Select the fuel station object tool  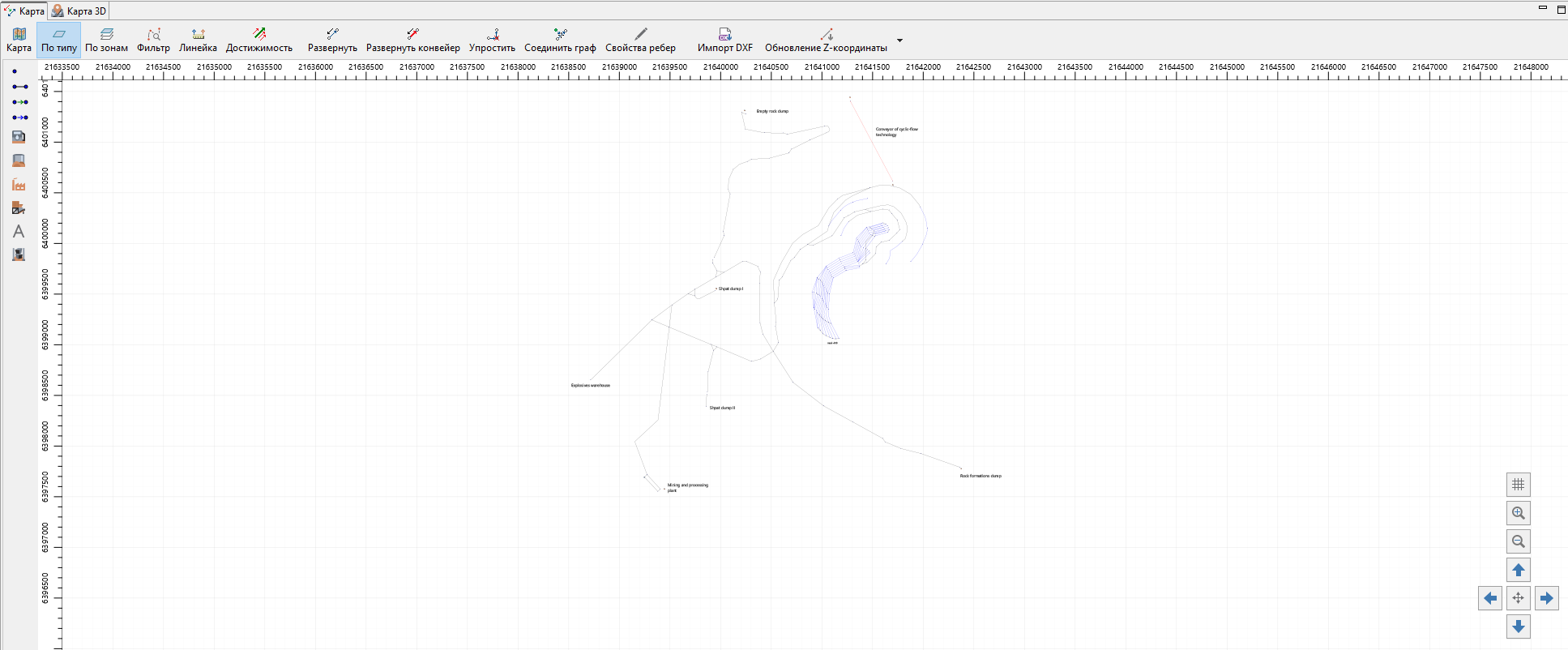[19, 137]
